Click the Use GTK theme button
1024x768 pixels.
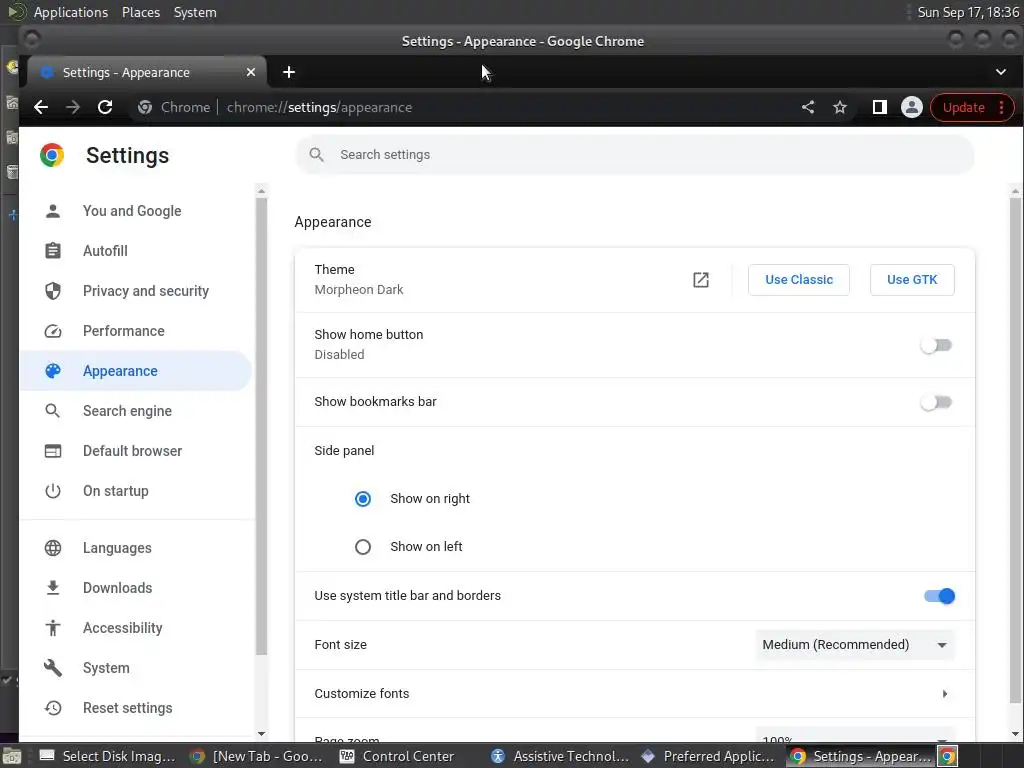click(x=912, y=280)
